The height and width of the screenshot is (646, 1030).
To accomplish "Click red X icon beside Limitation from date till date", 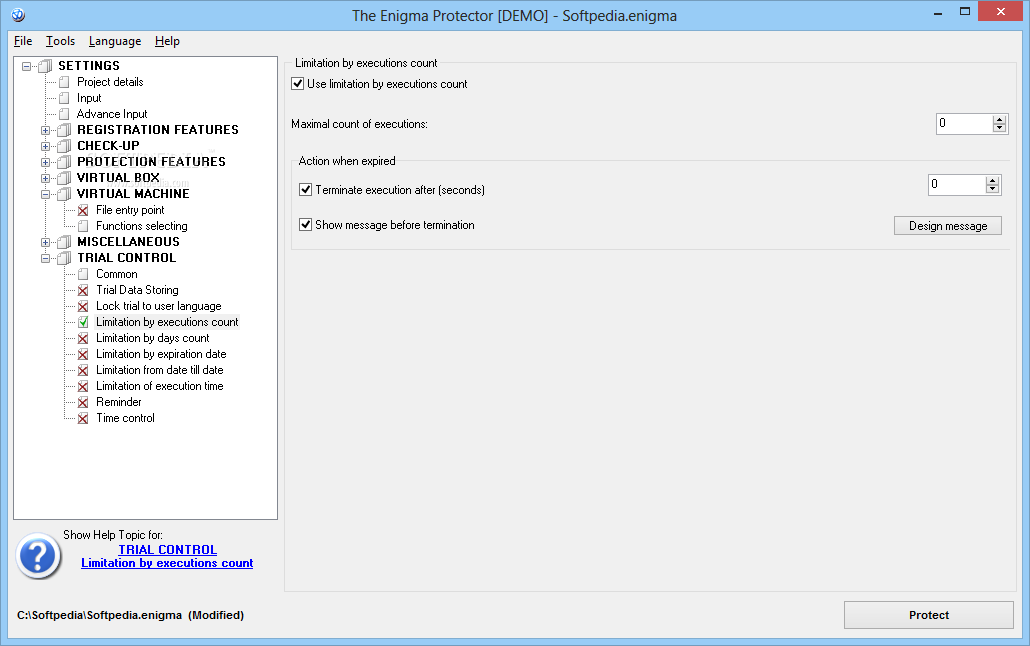I will [83, 371].
